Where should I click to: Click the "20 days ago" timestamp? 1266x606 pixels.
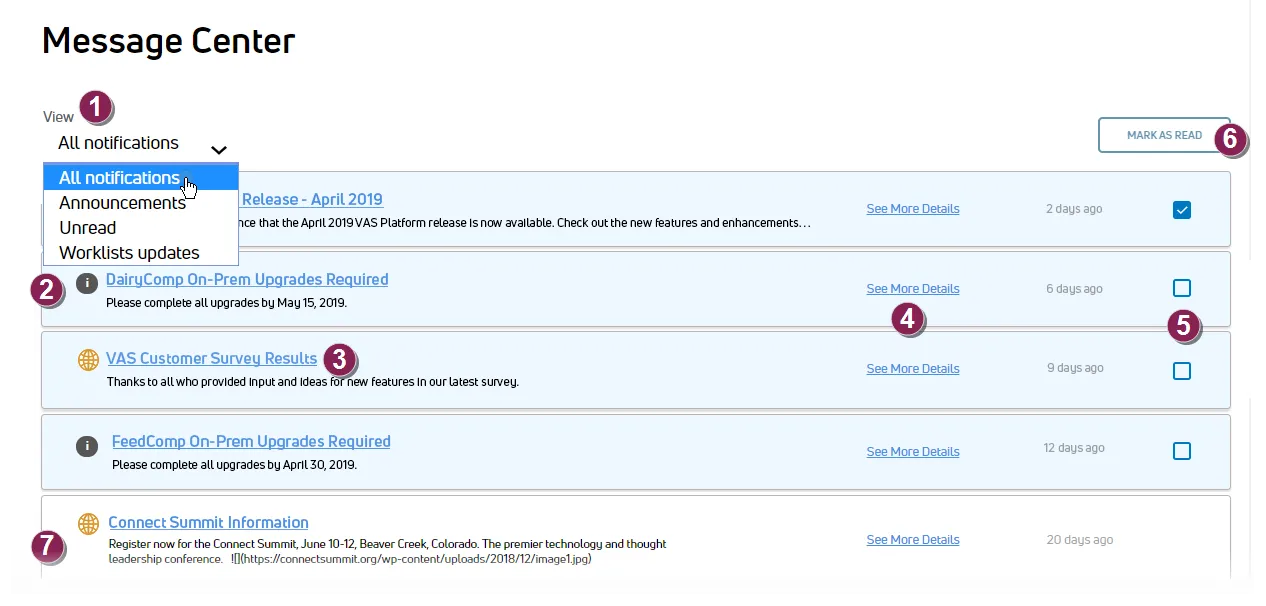tap(1080, 540)
